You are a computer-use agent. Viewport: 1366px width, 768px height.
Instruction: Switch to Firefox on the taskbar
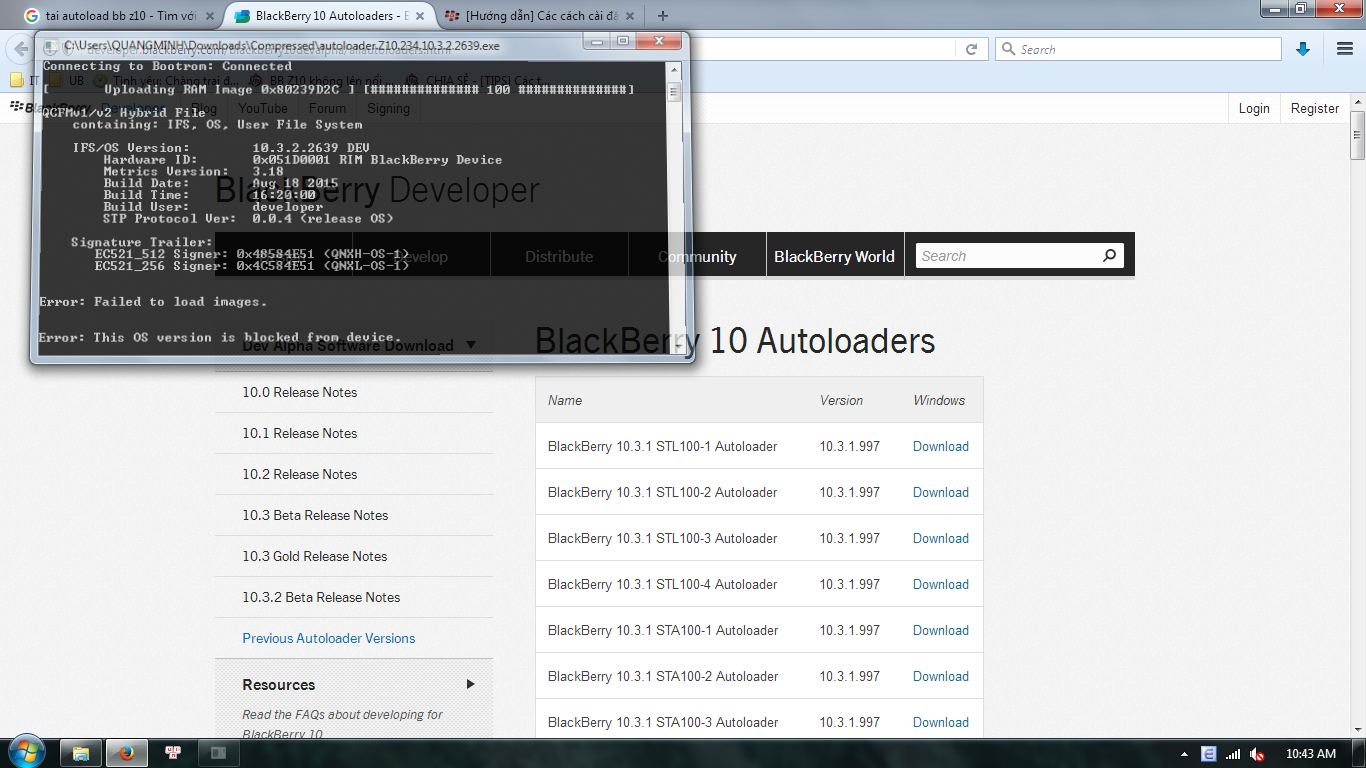[127, 753]
